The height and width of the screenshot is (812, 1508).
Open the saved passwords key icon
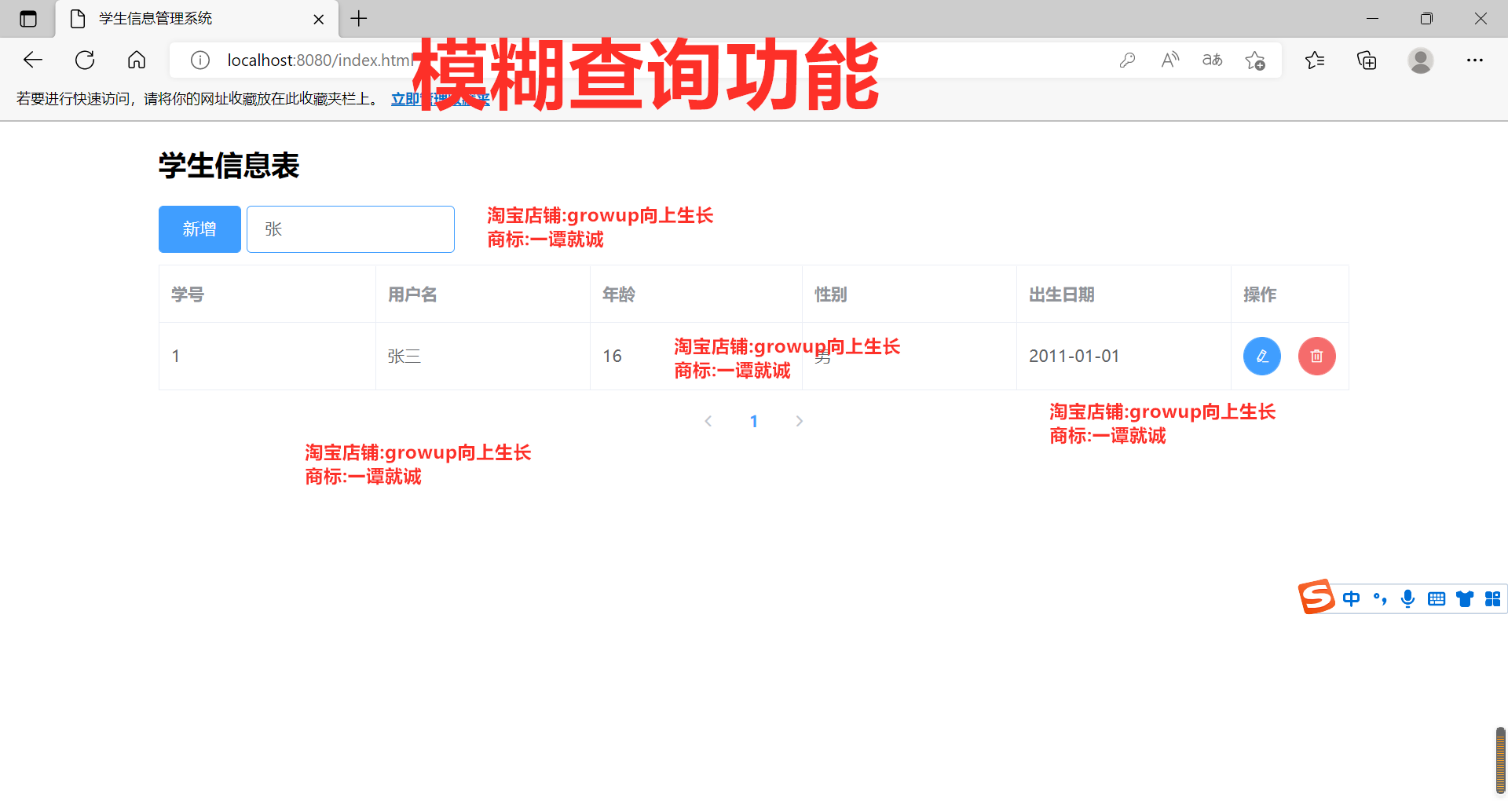point(1127,60)
